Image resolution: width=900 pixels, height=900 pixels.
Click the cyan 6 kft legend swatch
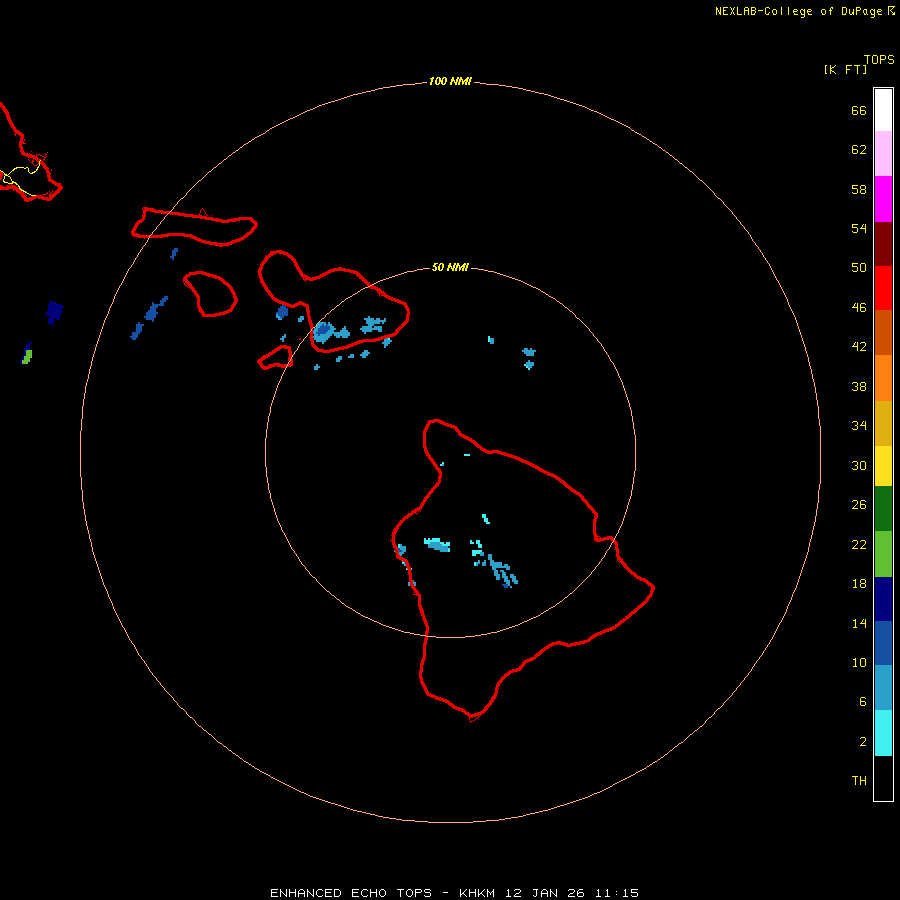point(883,733)
